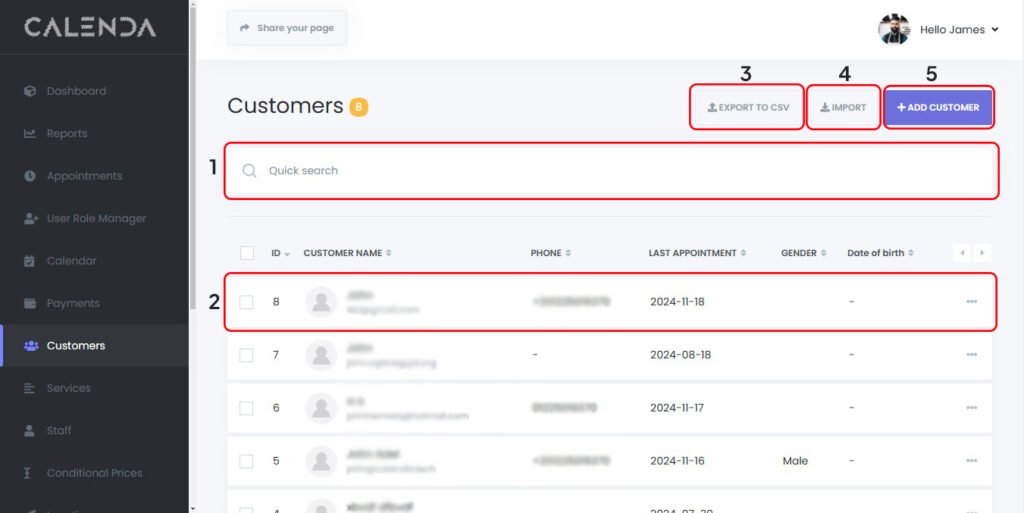This screenshot has height=513, width=1024.
Task: Check the box for customer ID 5
Action: click(x=246, y=461)
